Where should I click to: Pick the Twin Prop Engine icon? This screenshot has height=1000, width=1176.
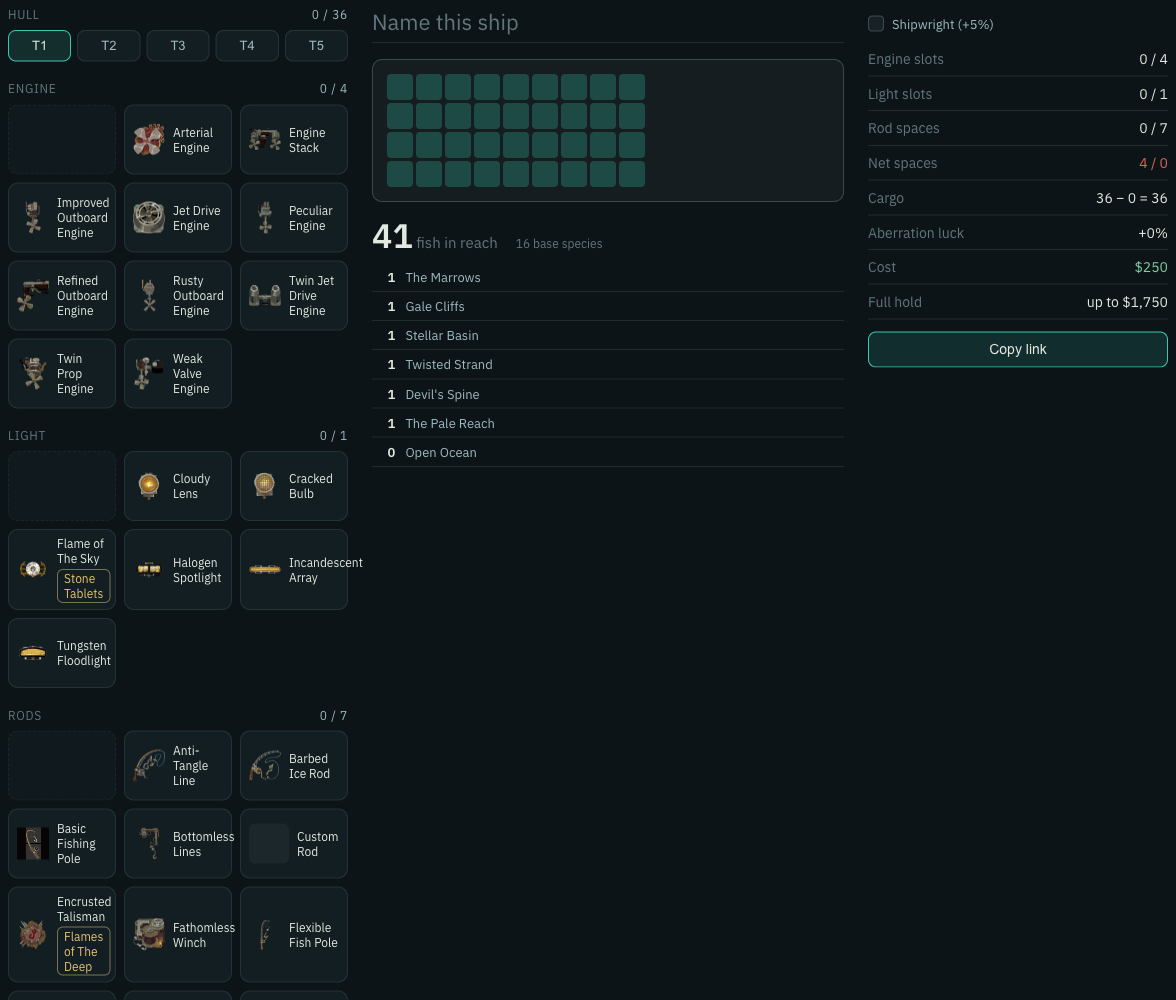pyautogui.click(x=33, y=374)
